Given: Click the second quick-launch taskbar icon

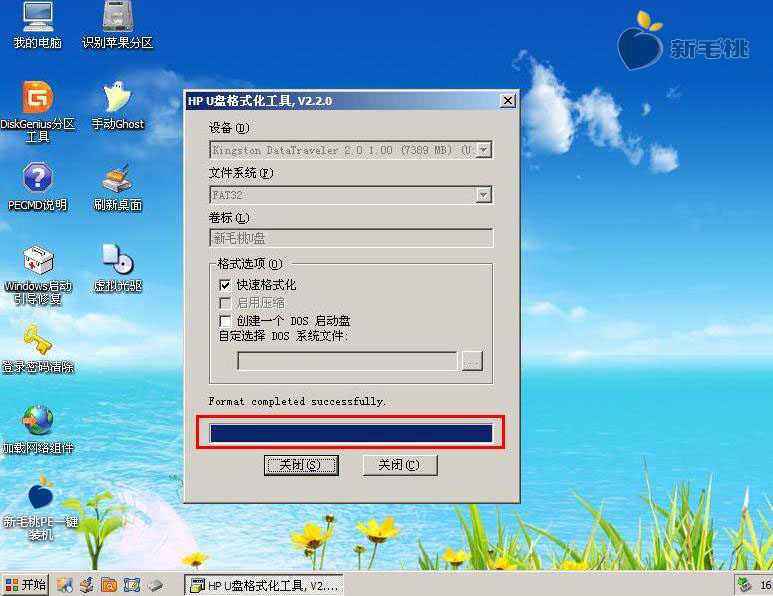Looking at the screenshot, I should (87, 585).
